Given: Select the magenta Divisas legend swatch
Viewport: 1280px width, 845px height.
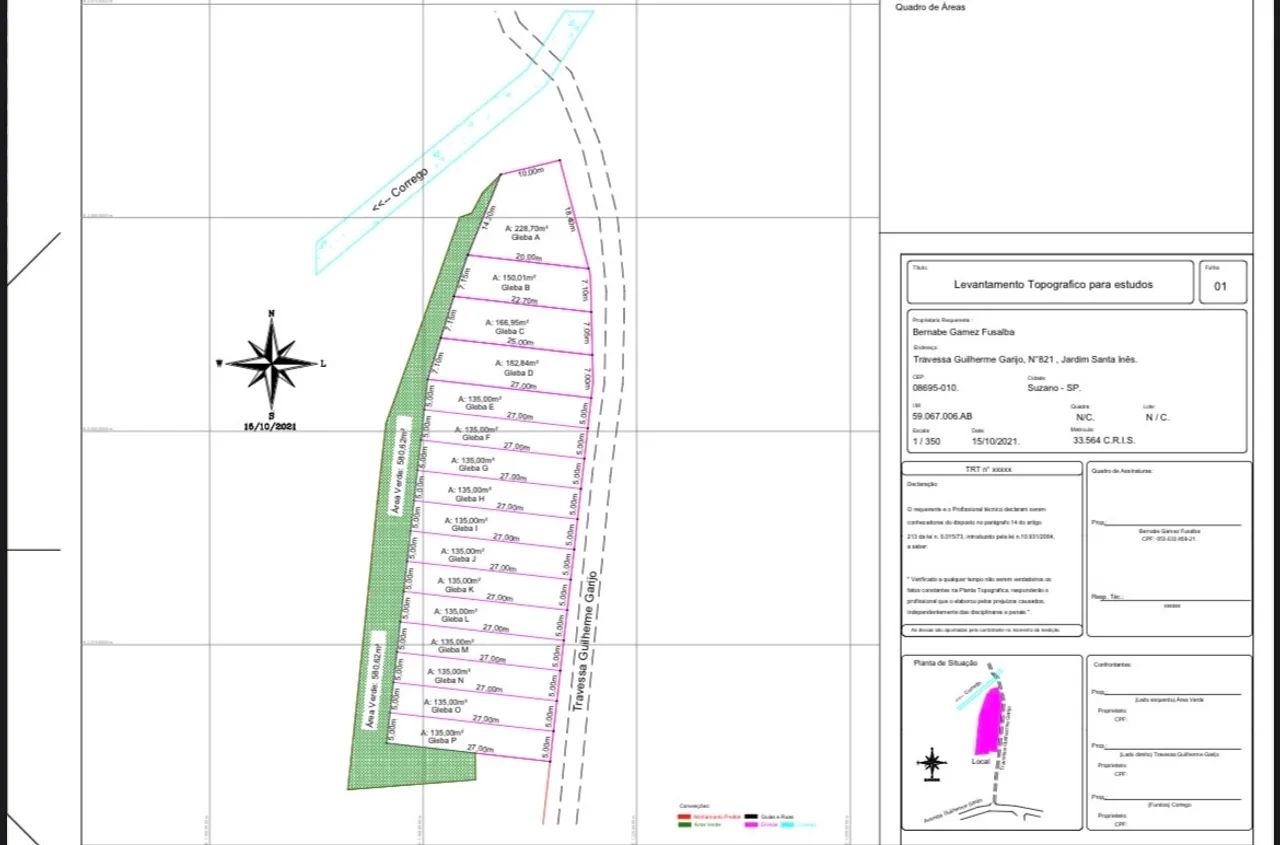Looking at the screenshot, I should (x=752, y=825).
